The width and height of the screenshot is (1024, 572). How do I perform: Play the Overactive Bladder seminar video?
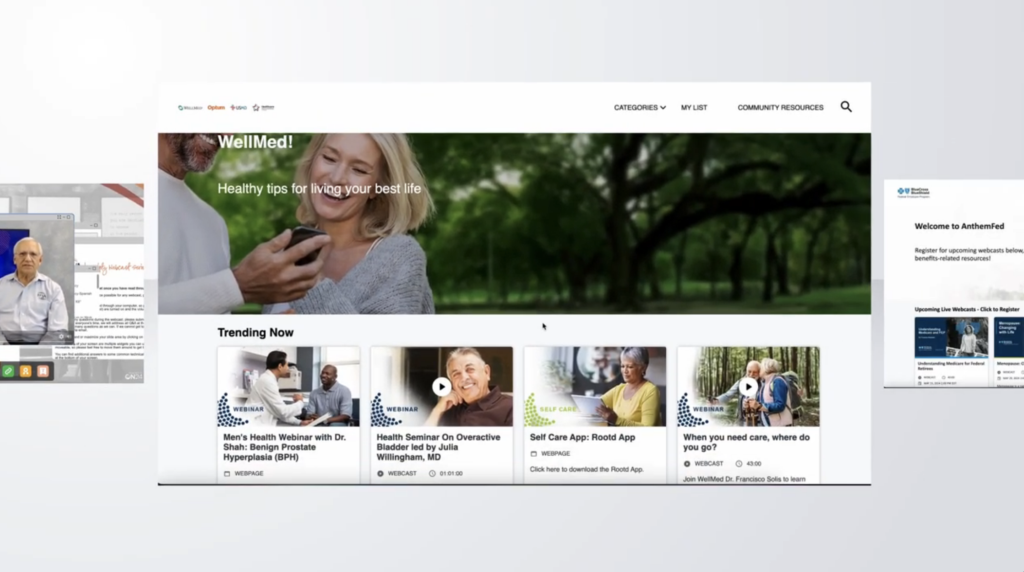441,386
